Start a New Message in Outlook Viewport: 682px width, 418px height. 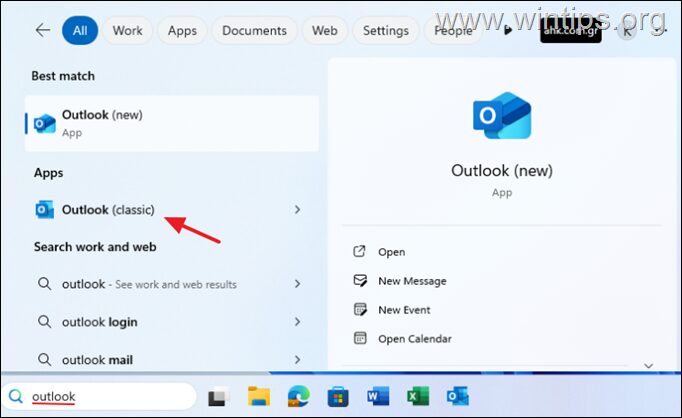tap(412, 281)
